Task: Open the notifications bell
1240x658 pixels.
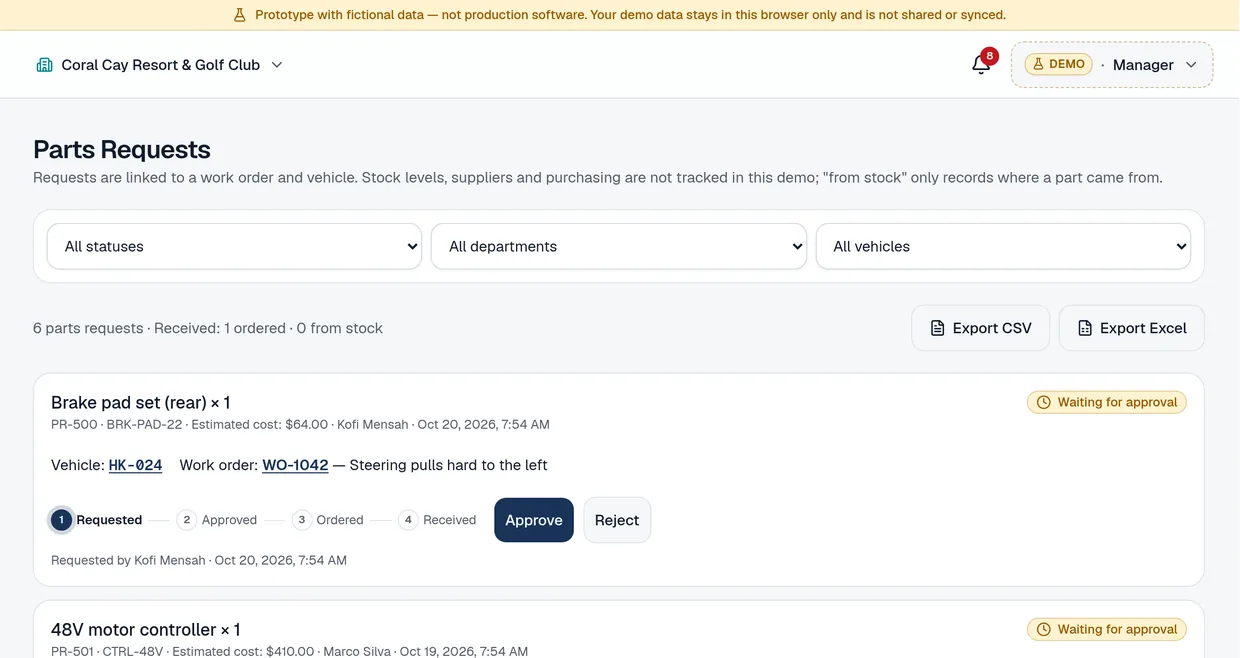Action: click(x=981, y=65)
